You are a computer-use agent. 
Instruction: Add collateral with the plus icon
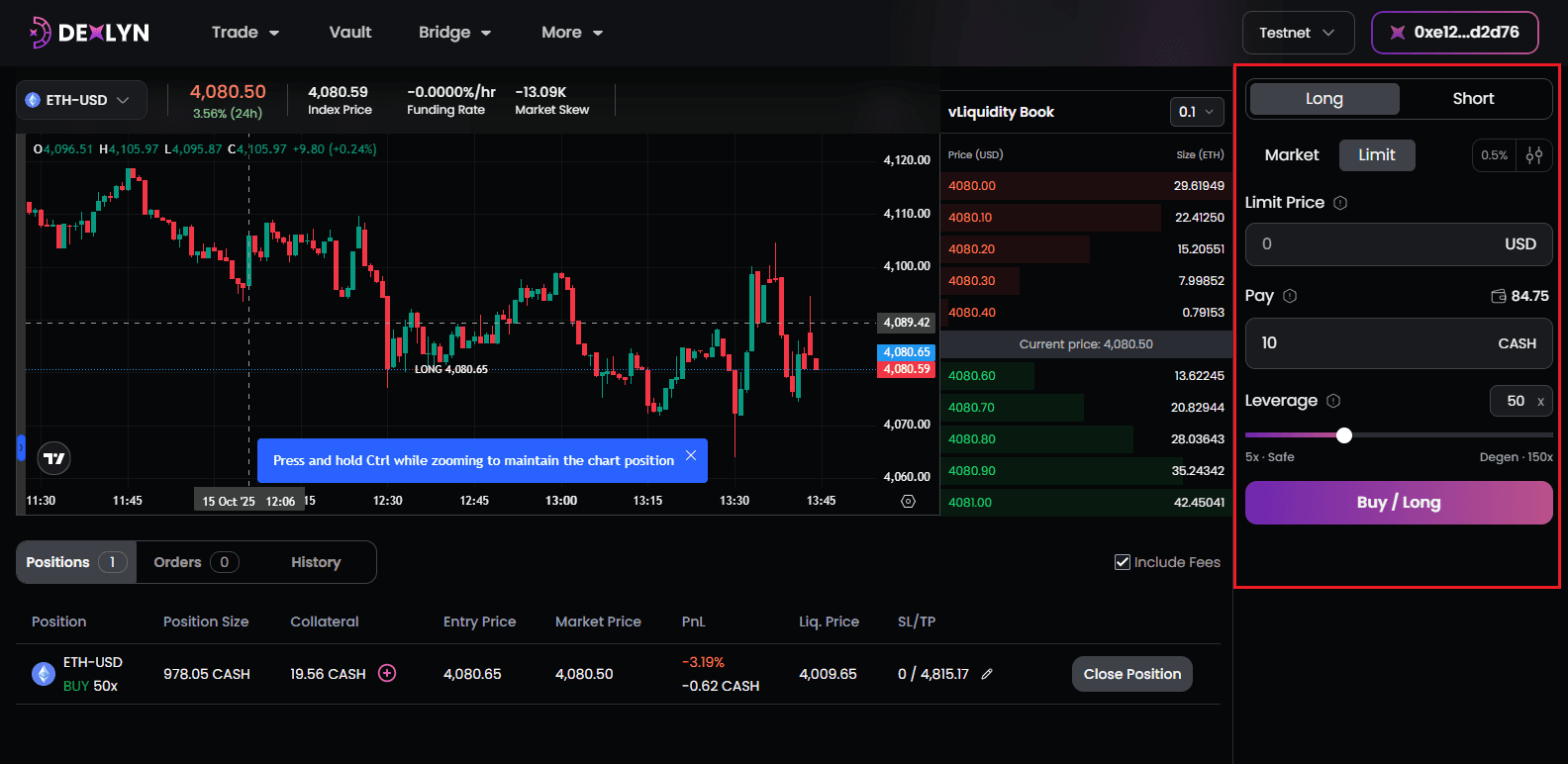387,674
